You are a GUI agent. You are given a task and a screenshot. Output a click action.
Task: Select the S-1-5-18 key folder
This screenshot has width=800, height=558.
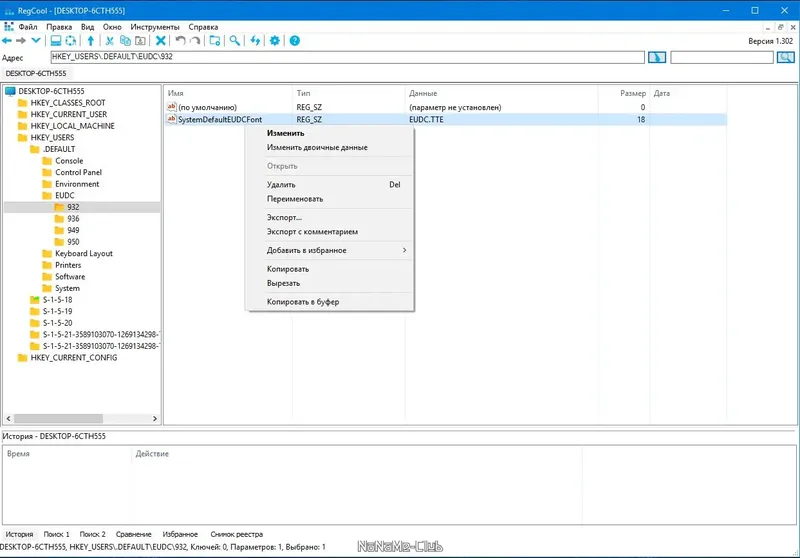coord(57,300)
